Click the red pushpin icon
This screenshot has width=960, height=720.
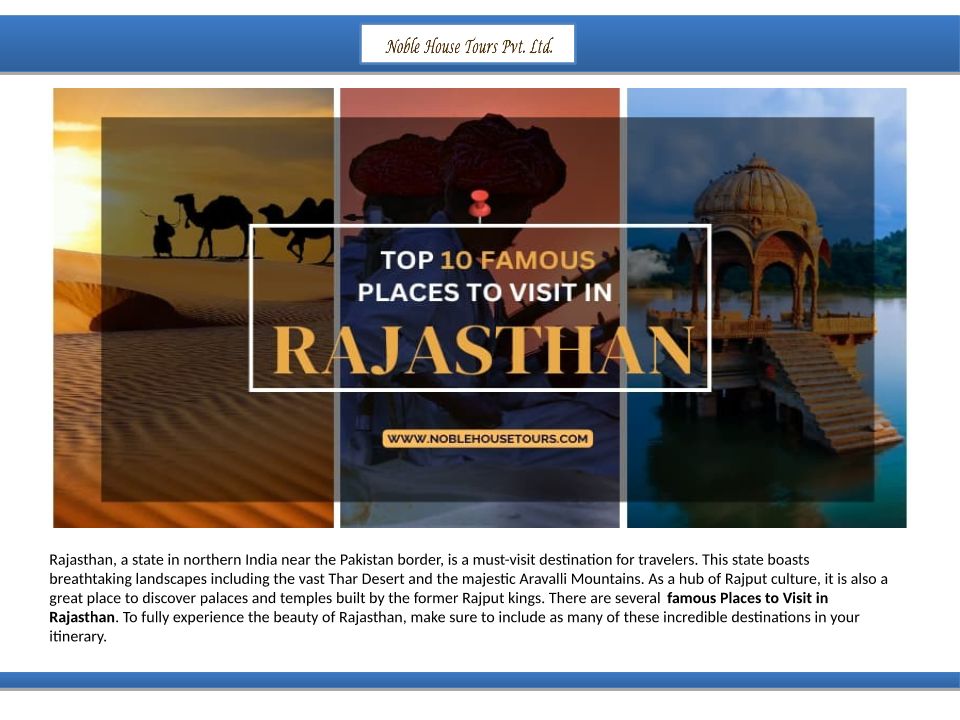pyautogui.click(x=480, y=202)
